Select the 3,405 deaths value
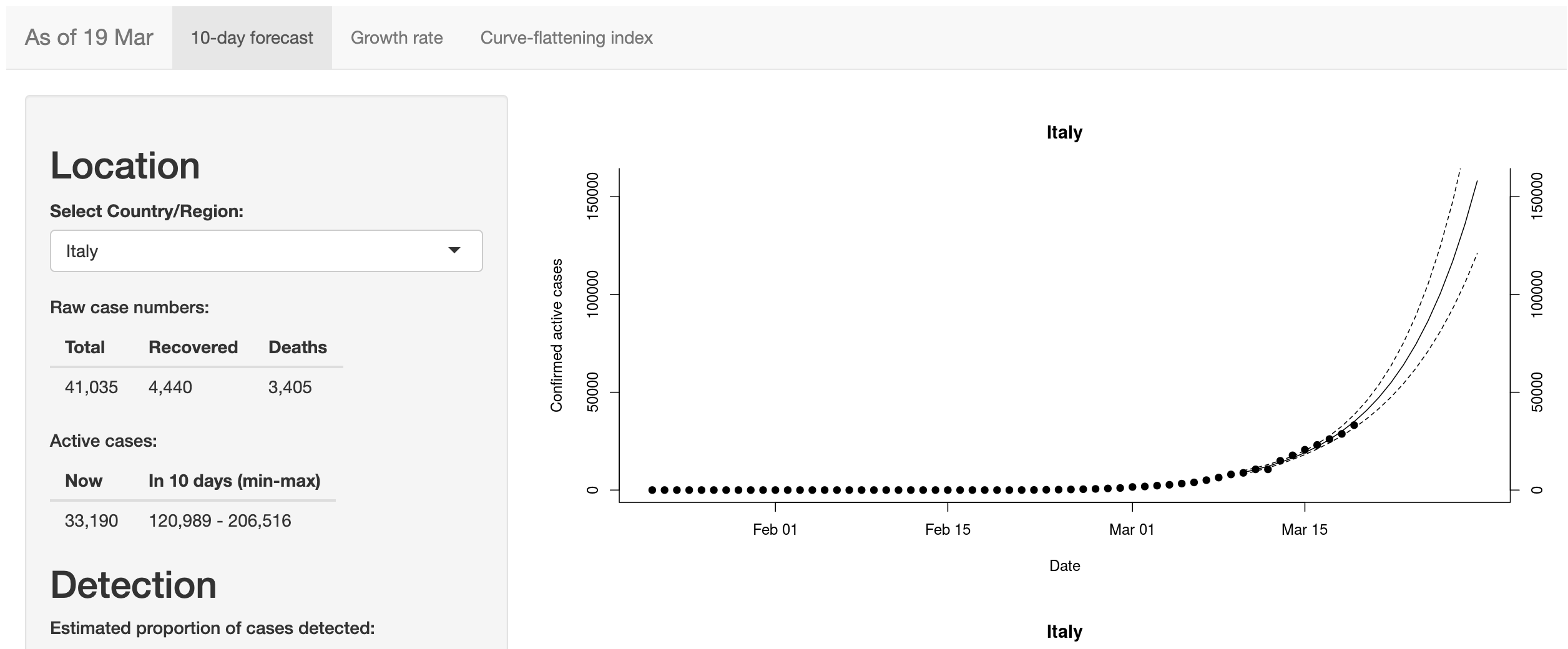1568x649 pixels. pyautogui.click(x=290, y=387)
